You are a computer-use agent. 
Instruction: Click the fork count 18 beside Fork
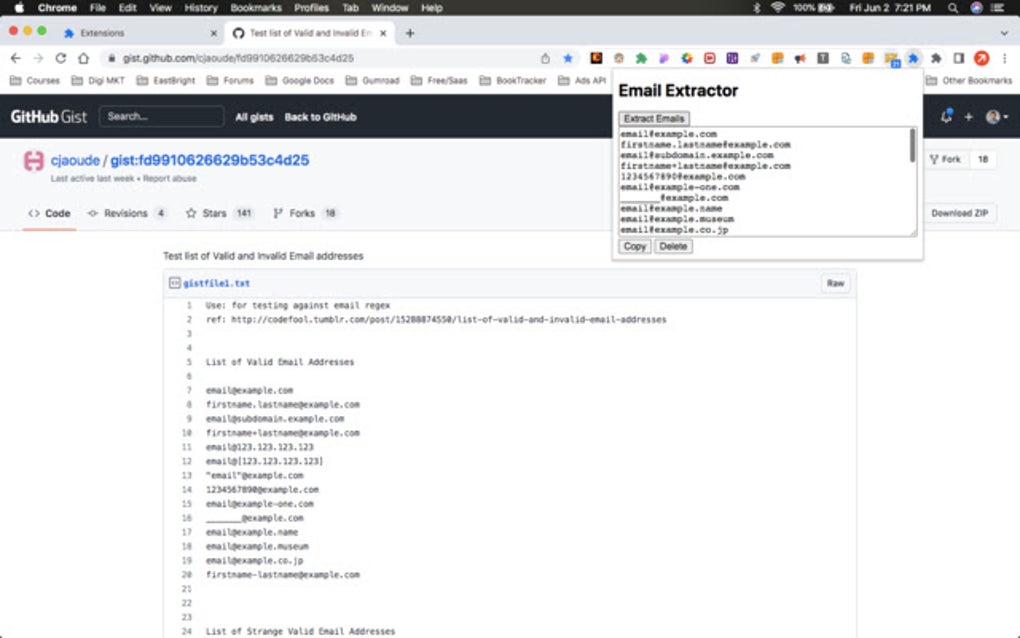click(x=982, y=159)
